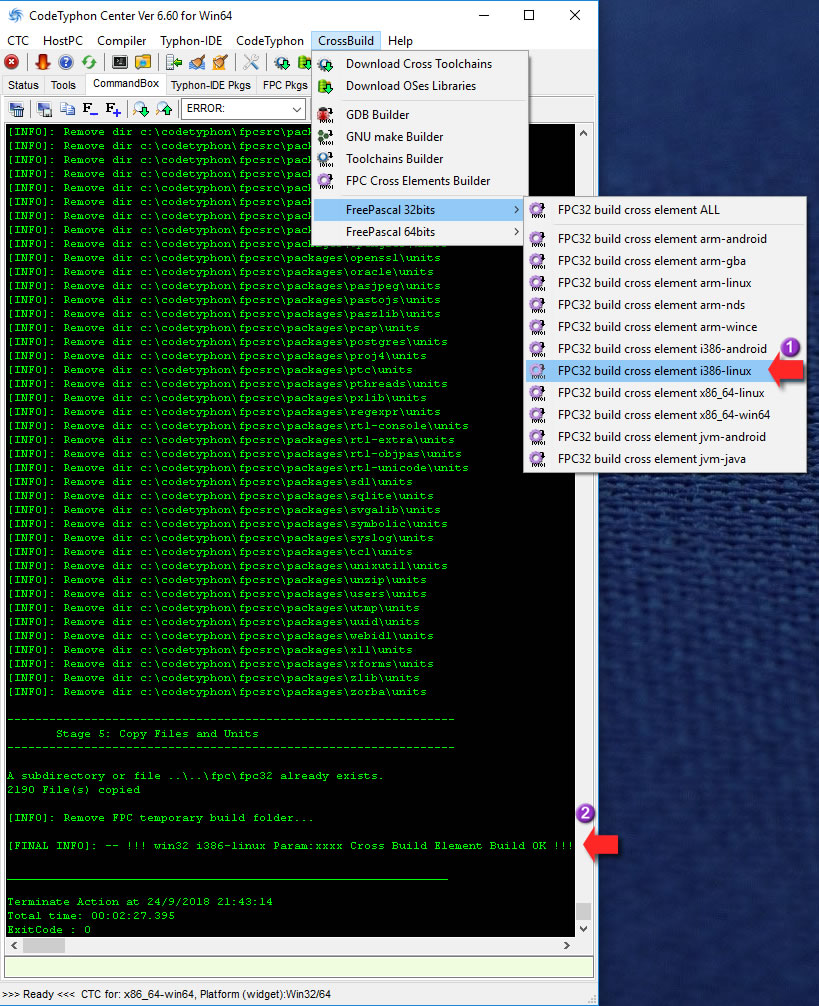Image resolution: width=819 pixels, height=1006 pixels.
Task: Choose Download OSes Libraries
Action: 419,86
